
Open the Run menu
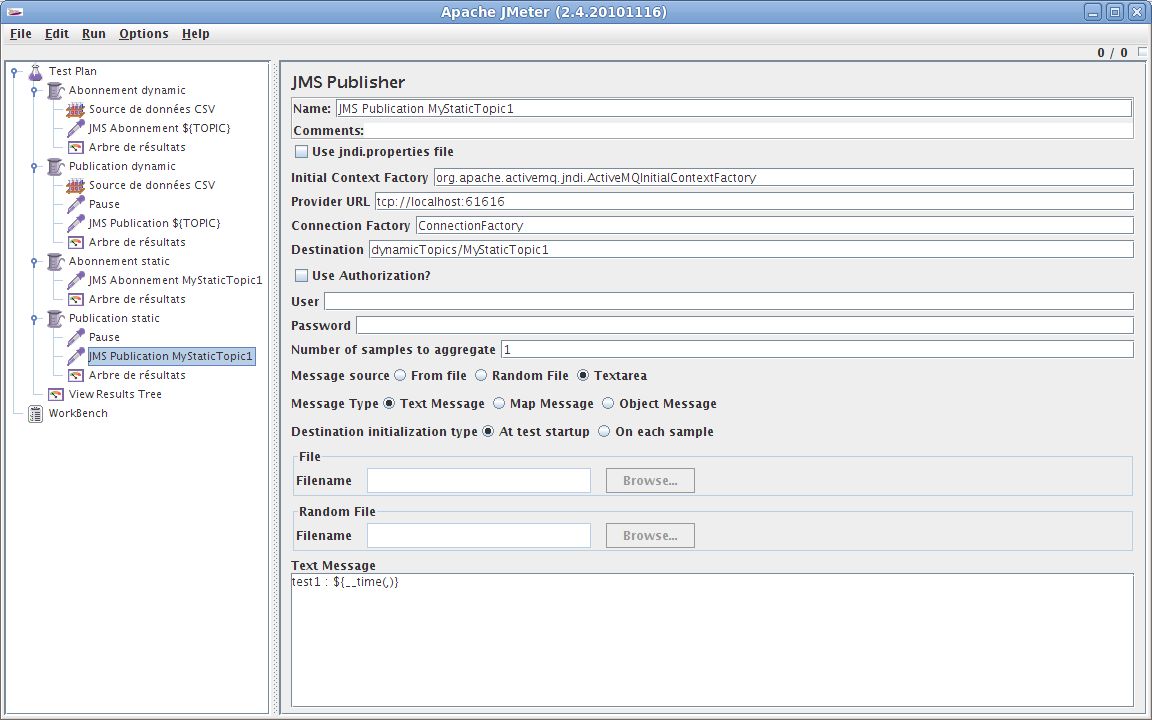point(93,33)
